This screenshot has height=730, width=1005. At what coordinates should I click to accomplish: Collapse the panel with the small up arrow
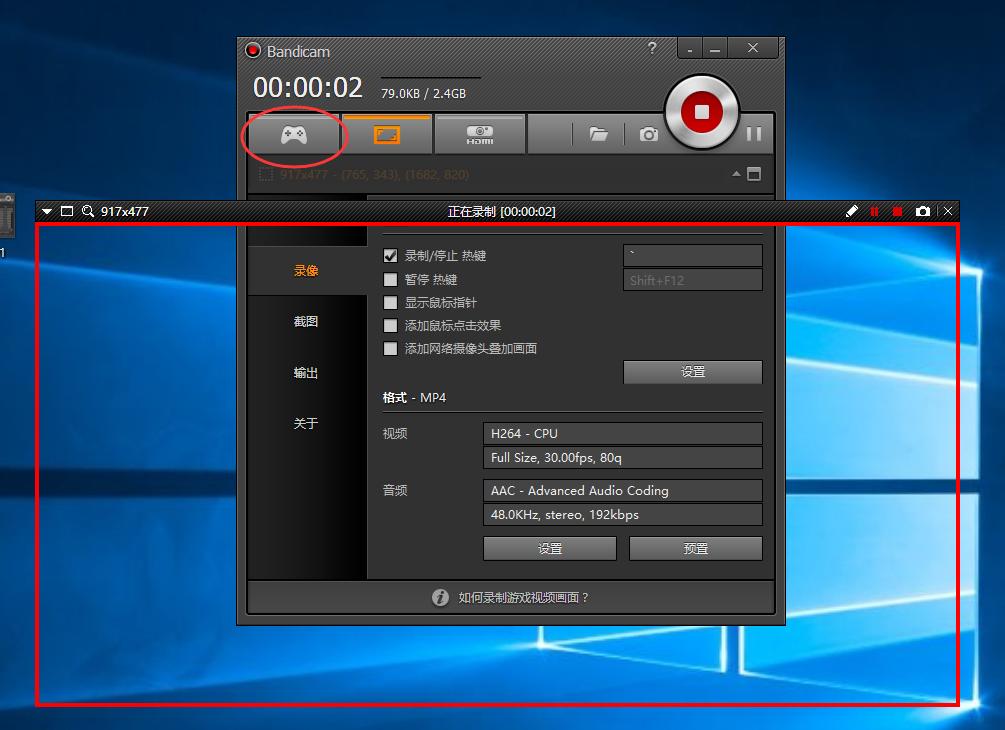pos(737,174)
